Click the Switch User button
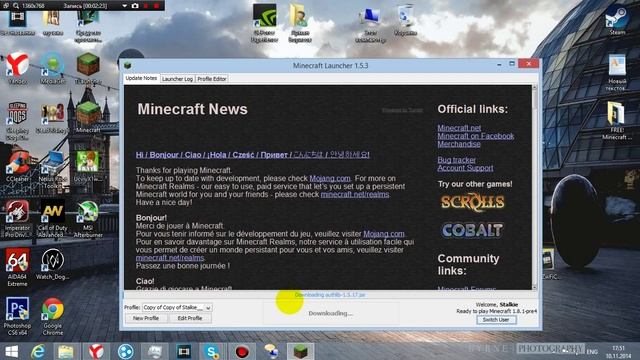 tap(496, 320)
